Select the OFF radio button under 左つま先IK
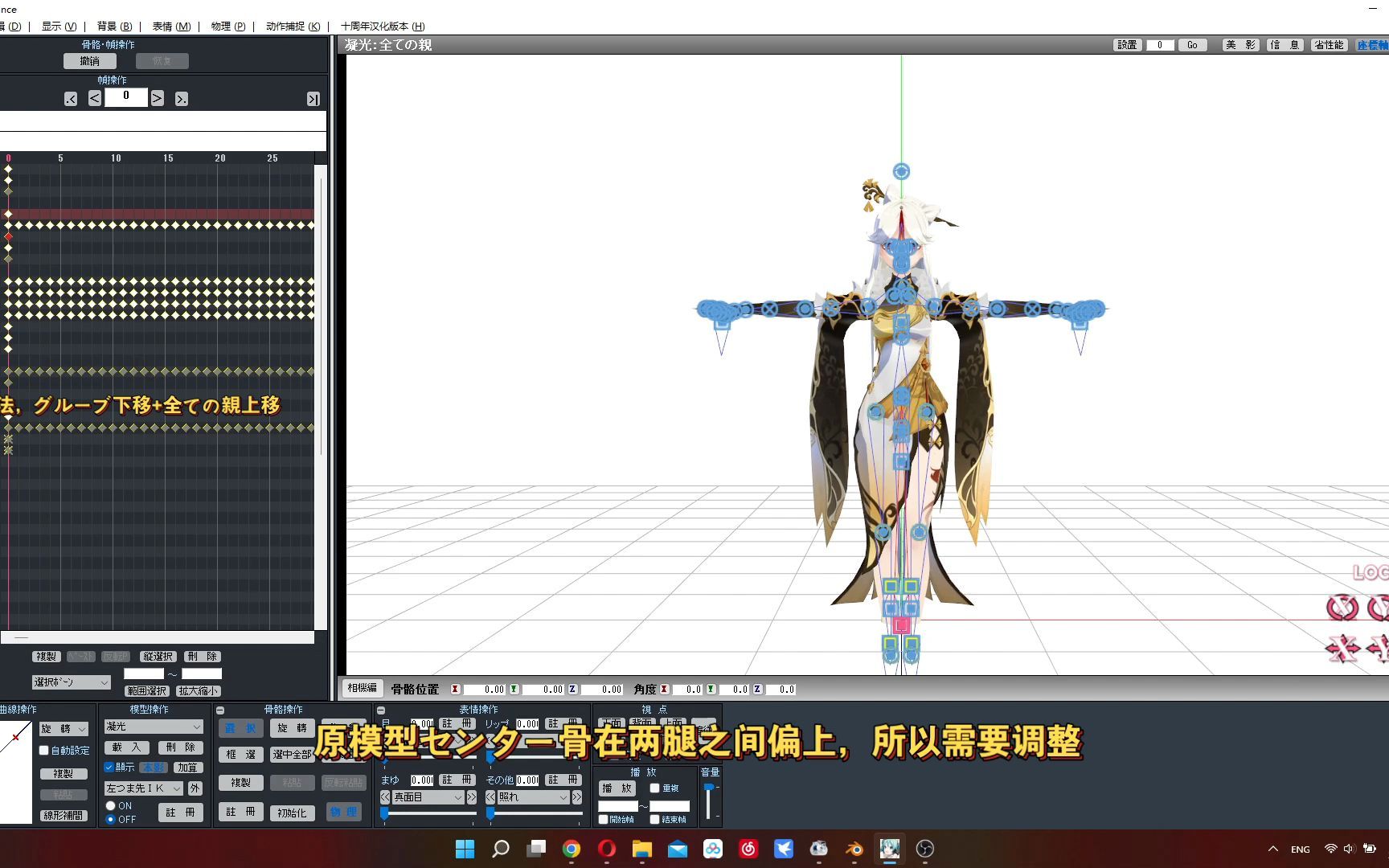Viewport: 1389px width, 868px height. pyautogui.click(x=112, y=820)
